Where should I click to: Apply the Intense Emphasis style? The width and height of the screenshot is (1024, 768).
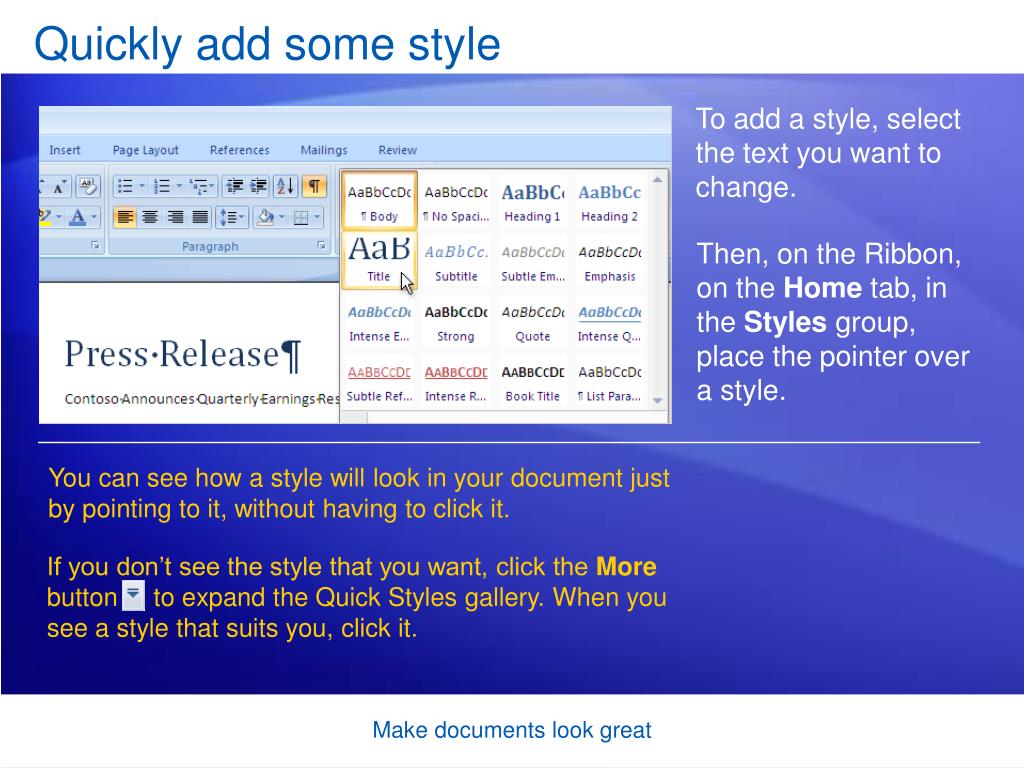click(x=379, y=323)
